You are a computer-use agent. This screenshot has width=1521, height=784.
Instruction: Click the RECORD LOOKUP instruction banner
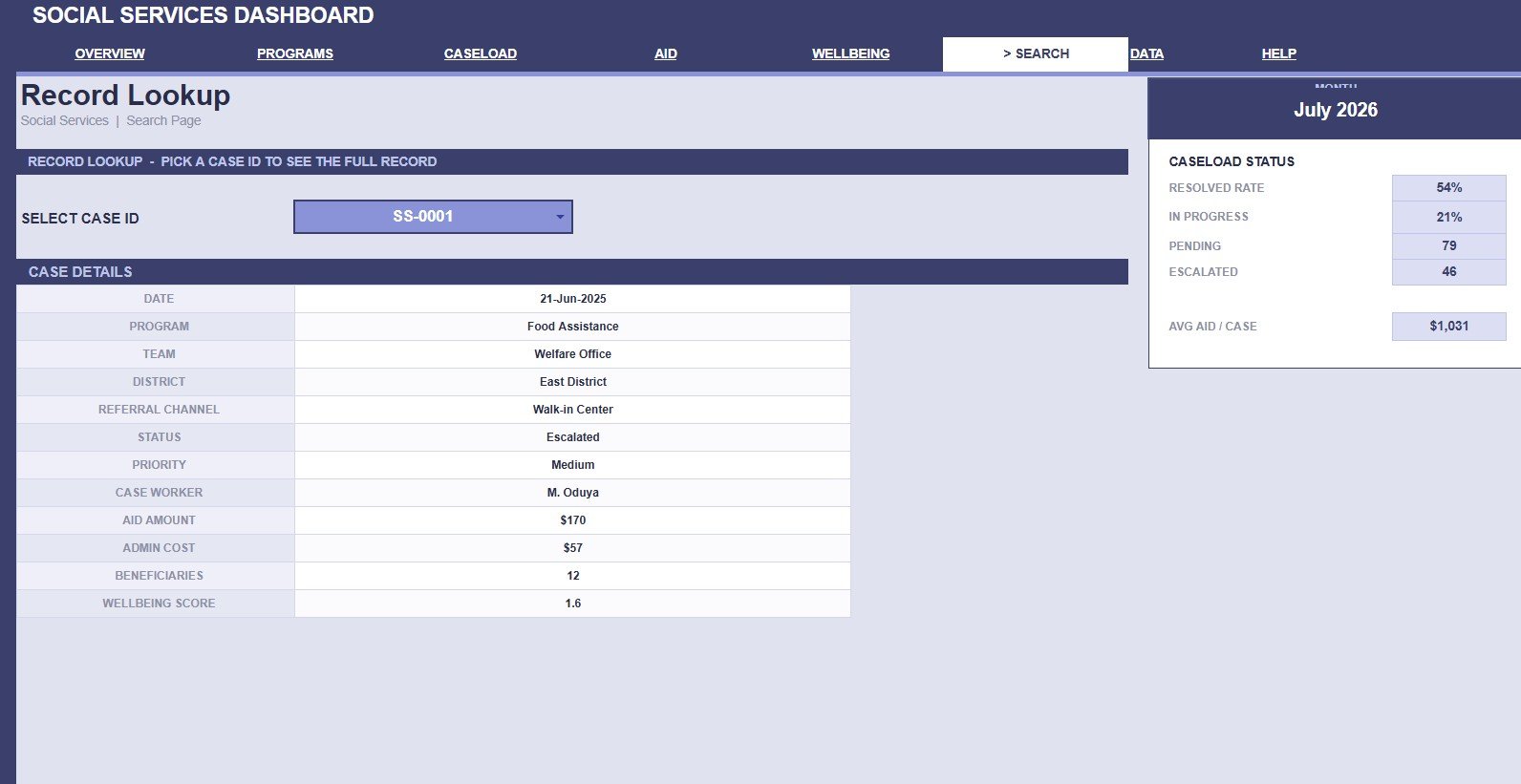pos(572,162)
